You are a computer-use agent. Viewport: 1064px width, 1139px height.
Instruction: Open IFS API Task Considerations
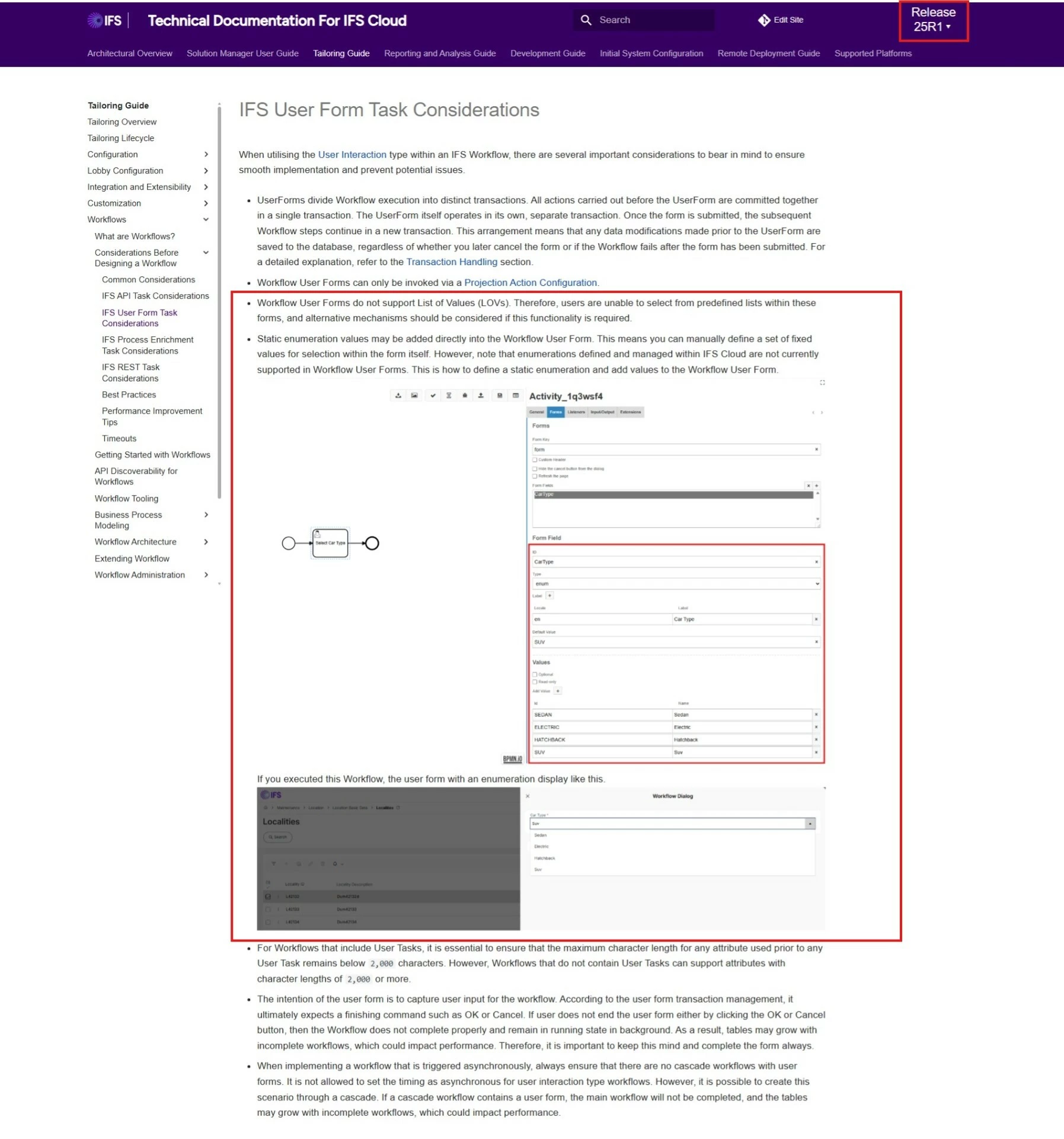click(x=155, y=296)
